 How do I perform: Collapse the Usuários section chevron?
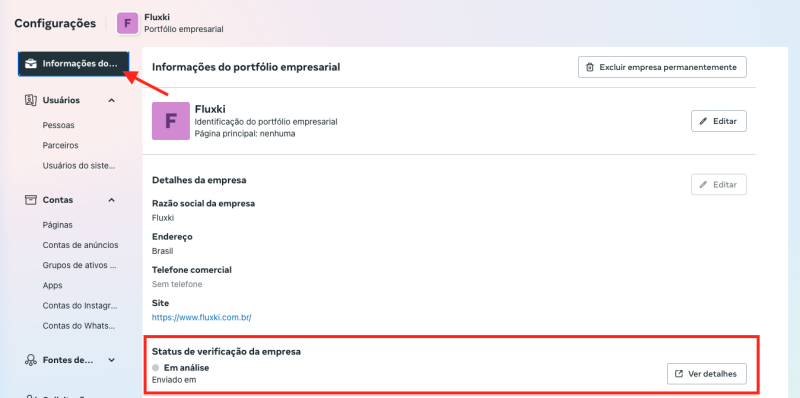pos(112,100)
